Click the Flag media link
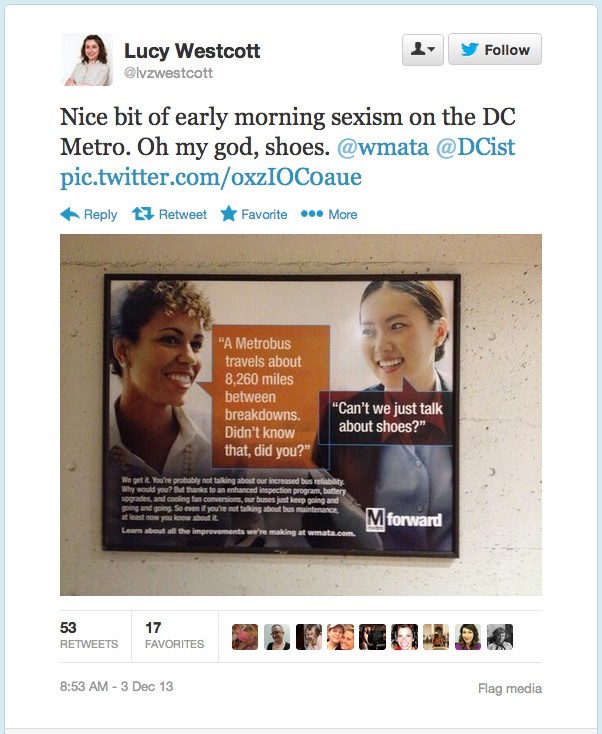 510,689
